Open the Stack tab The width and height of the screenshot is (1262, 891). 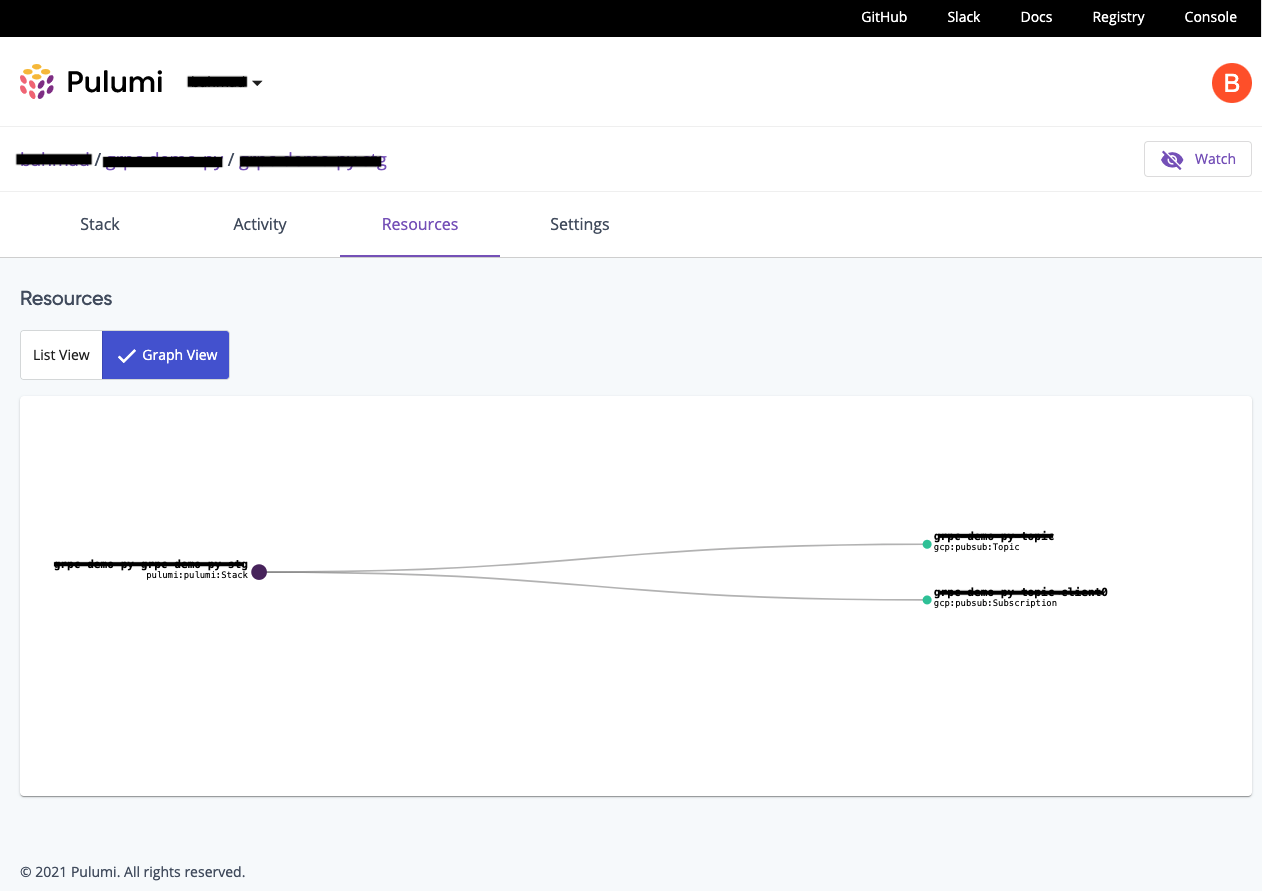tap(100, 224)
